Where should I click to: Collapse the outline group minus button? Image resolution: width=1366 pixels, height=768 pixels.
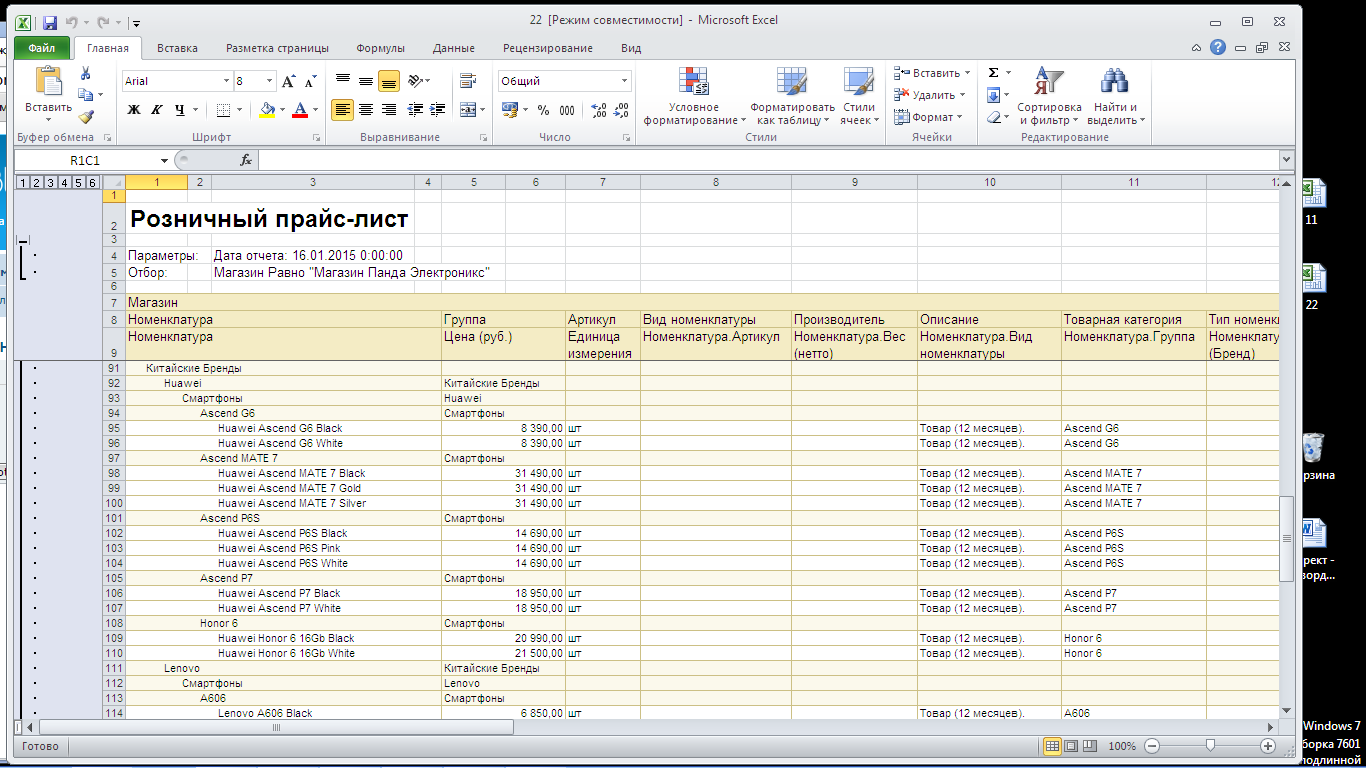[x=23, y=241]
